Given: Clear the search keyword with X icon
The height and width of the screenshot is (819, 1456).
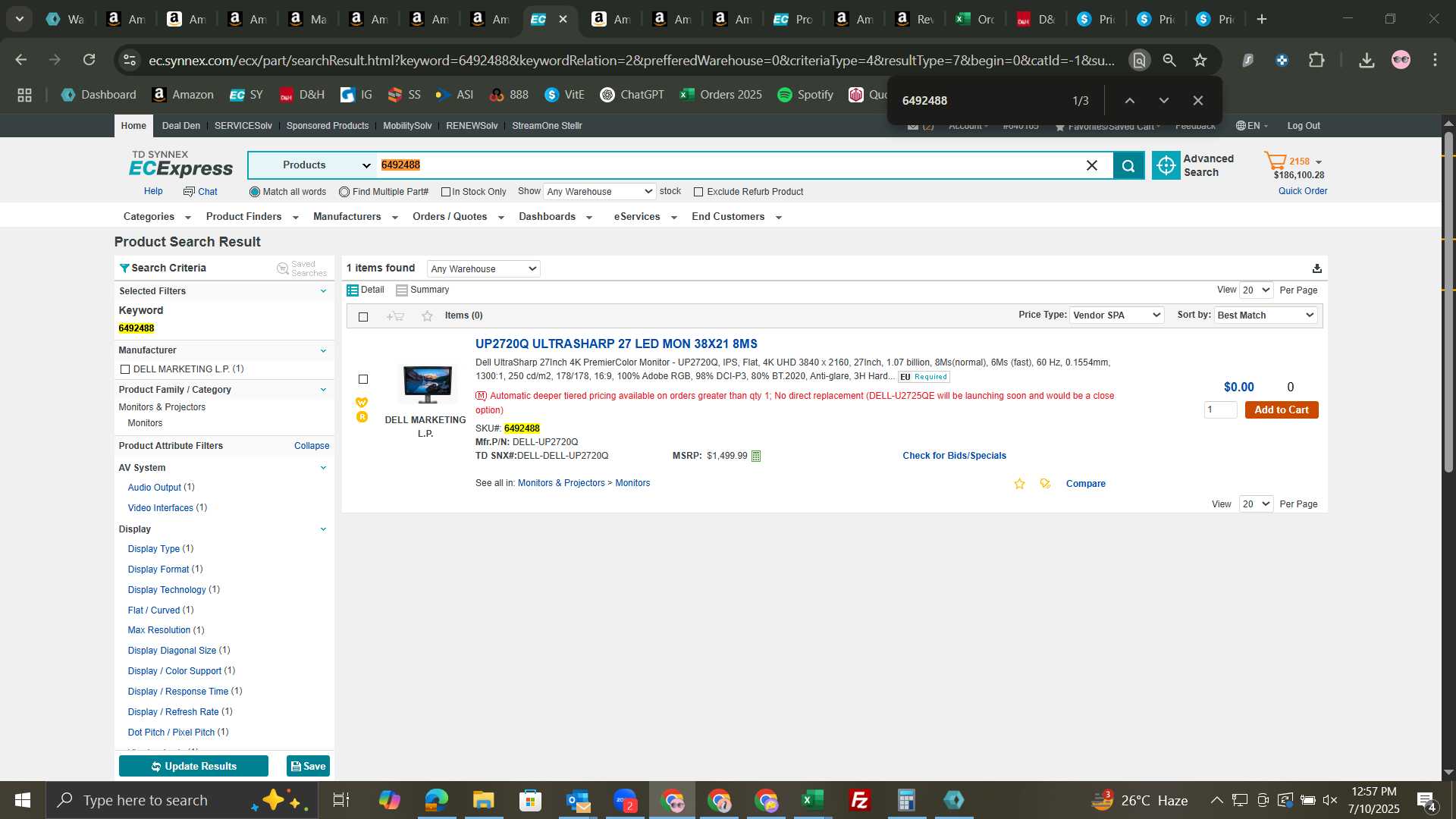Looking at the screenshot, I should (1092, 165).
